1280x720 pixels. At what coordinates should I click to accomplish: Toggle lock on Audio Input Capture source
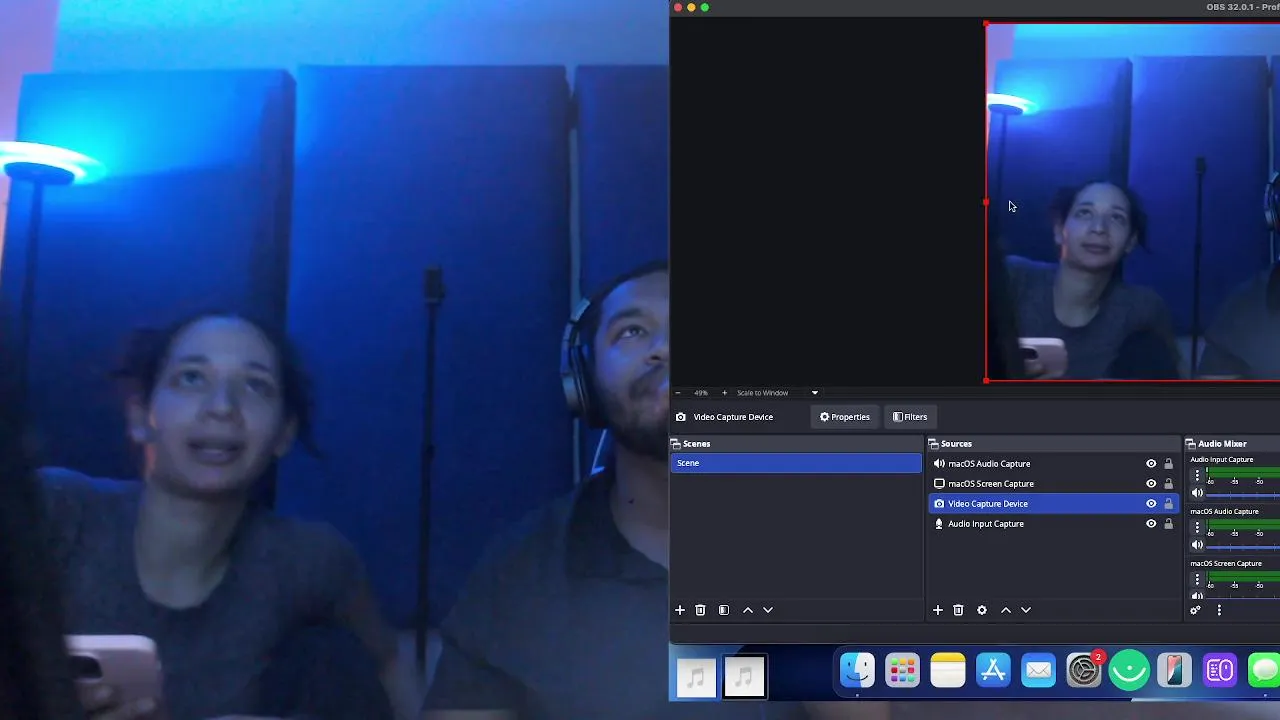[x=1168, y=524]
